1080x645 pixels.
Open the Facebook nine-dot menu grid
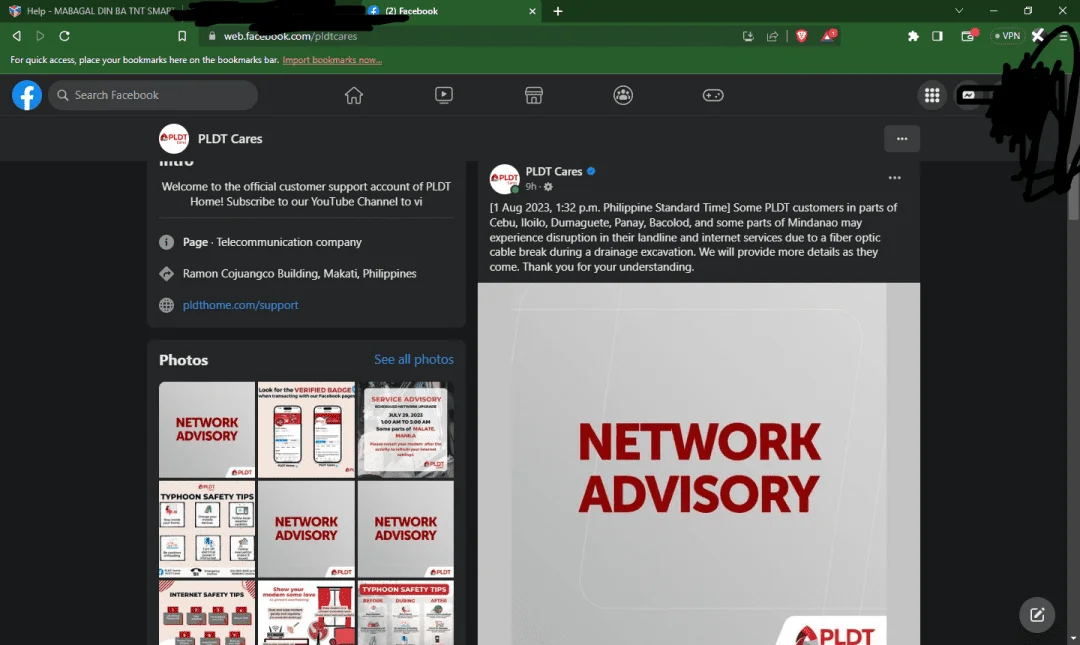click(932, 95)
